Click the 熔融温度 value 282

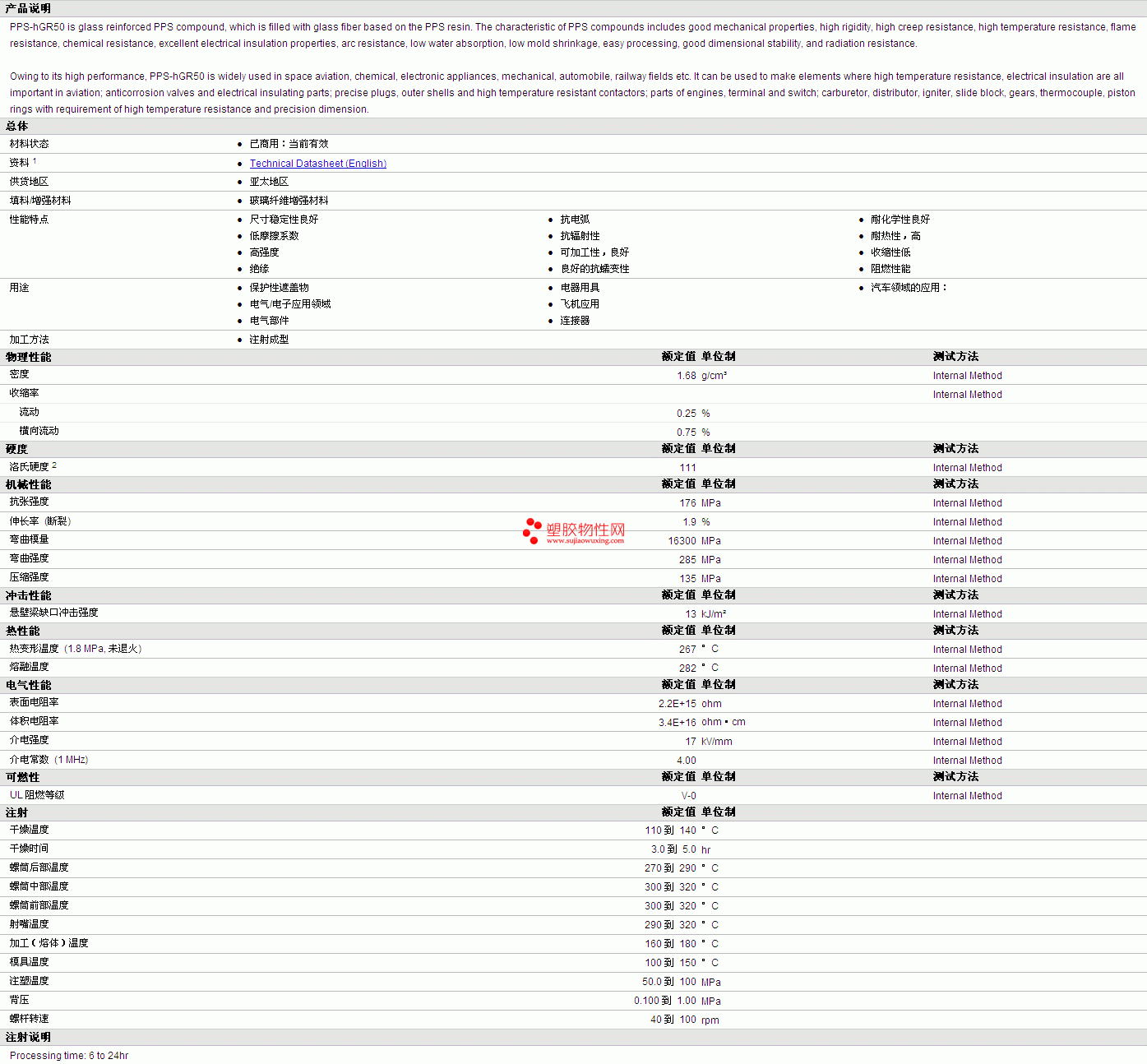click(688, 668)
